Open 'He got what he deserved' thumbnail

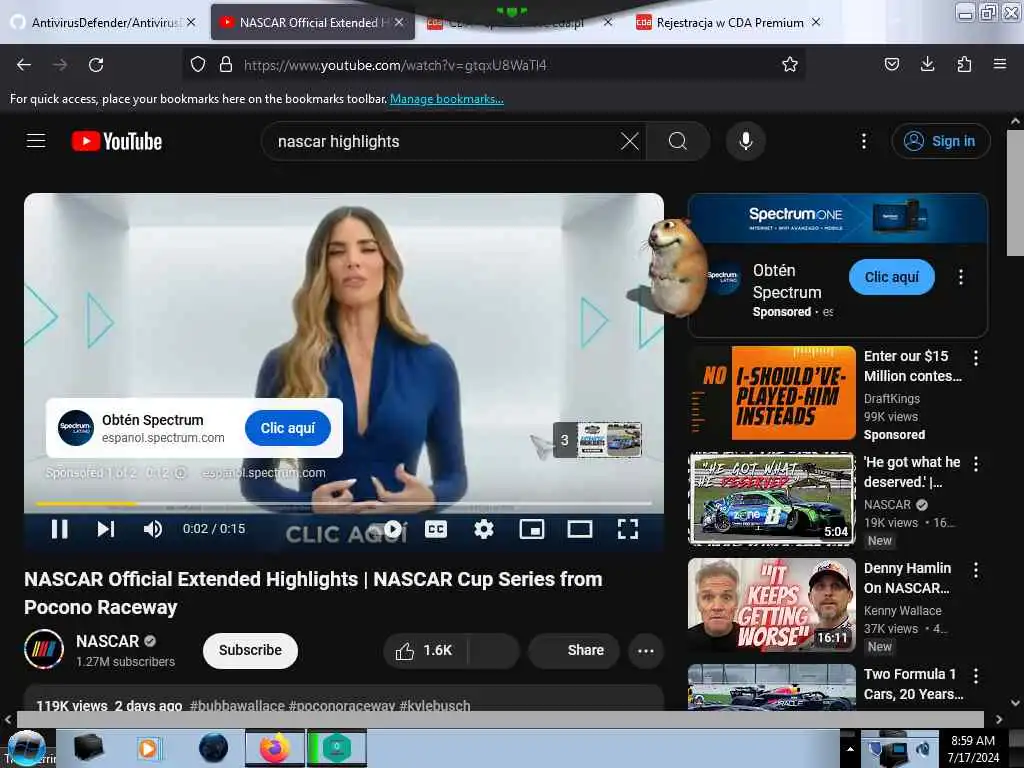click(x=772, y=499)
